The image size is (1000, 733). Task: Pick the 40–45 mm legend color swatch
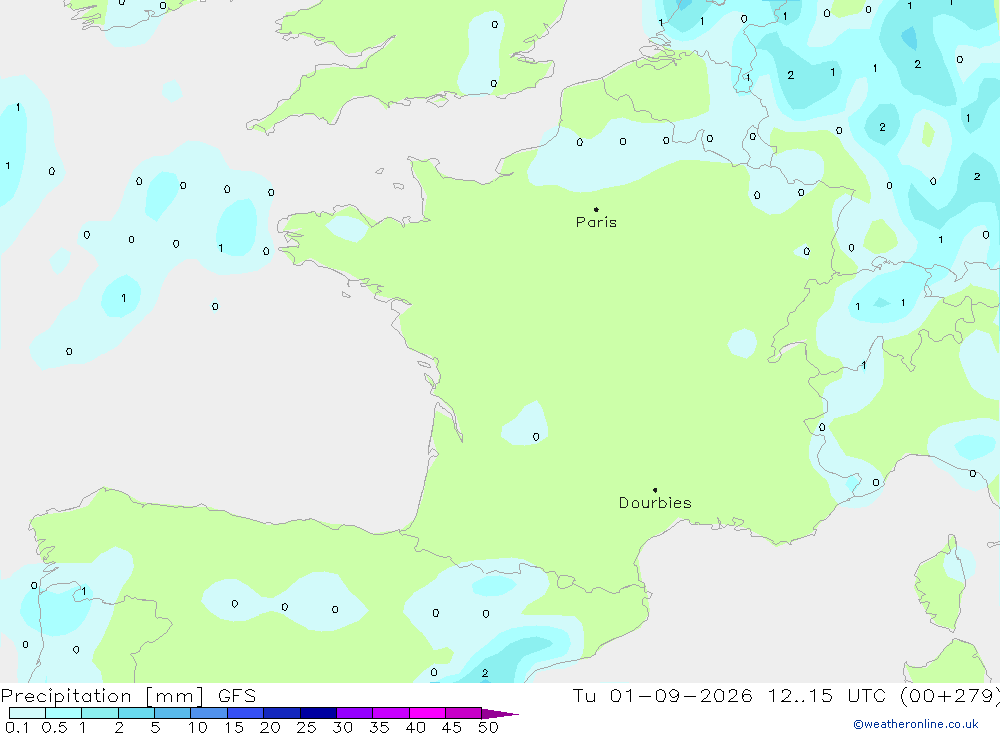pyautogui.click(x=427, y=713)
